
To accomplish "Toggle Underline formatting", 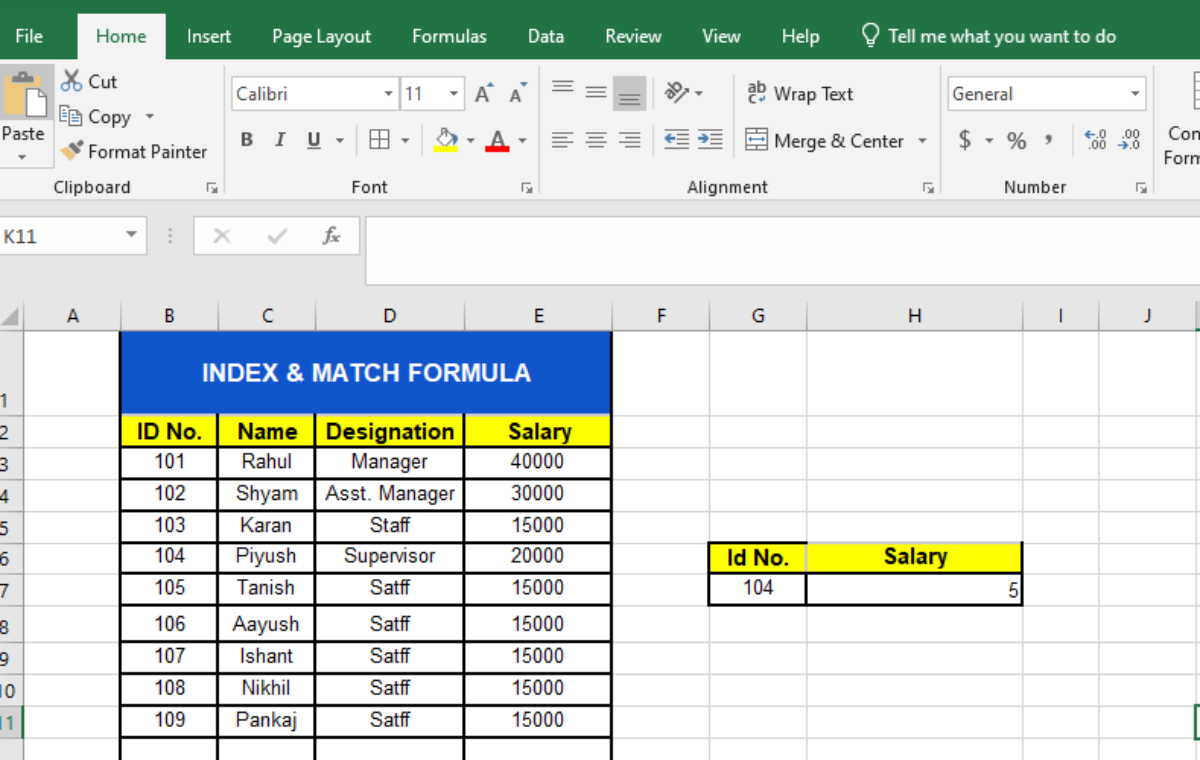I will click(x=314, y=140).
